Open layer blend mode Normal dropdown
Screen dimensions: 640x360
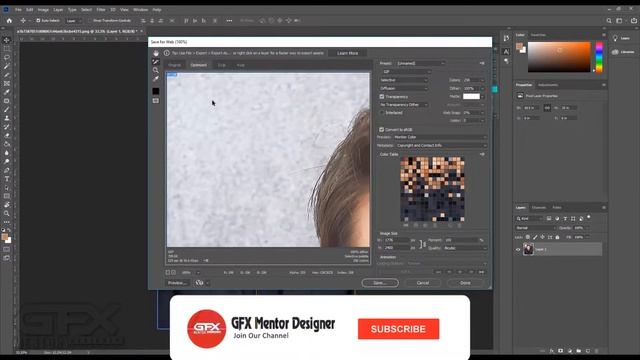(x=535, y=228)
